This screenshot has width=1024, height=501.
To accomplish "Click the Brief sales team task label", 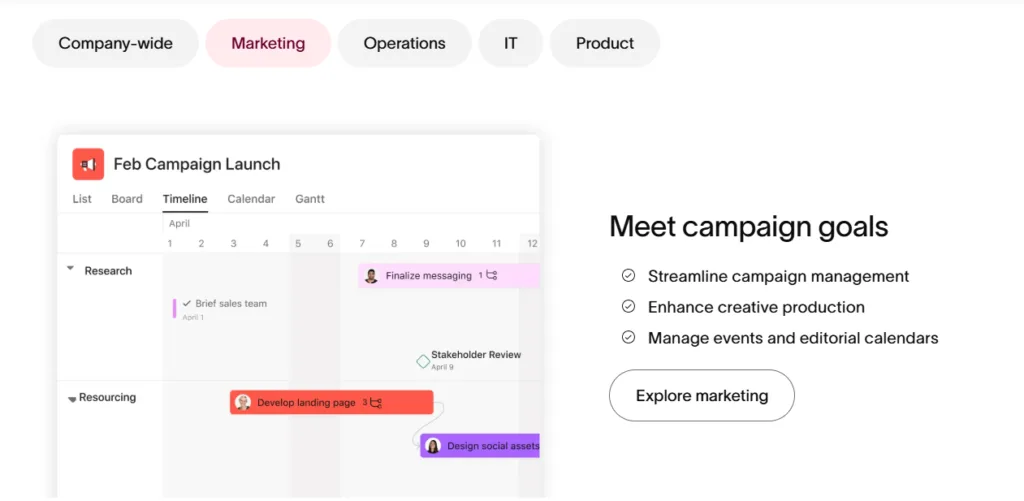I will (x=231, y=303).
